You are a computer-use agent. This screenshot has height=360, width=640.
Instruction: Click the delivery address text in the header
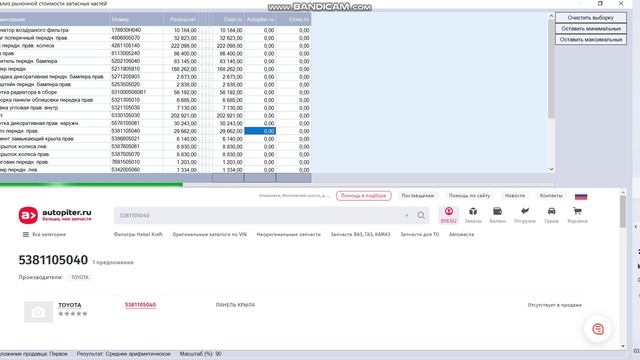coord(294,196)
